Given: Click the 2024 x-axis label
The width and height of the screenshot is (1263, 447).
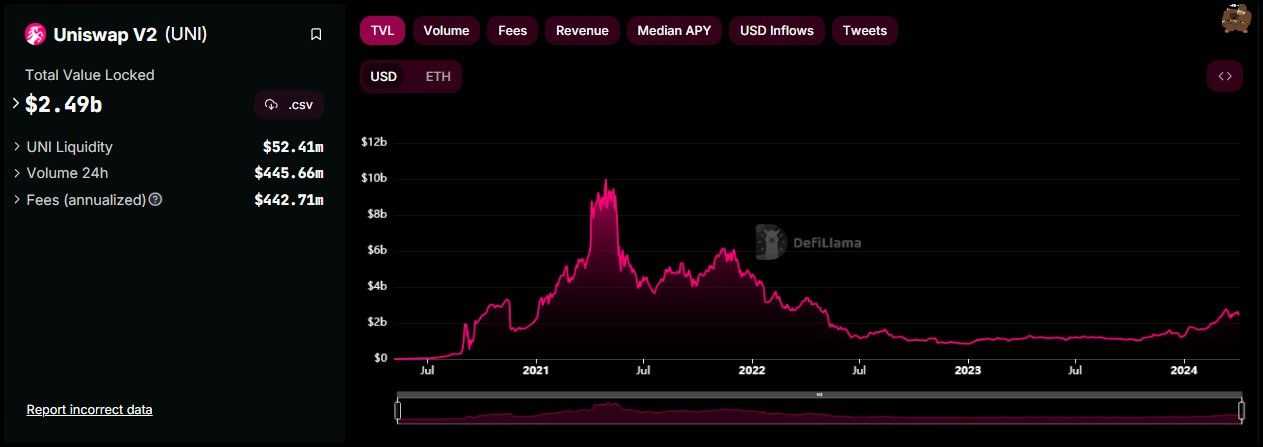Looking at the screenshot, I should [1184, 371].
